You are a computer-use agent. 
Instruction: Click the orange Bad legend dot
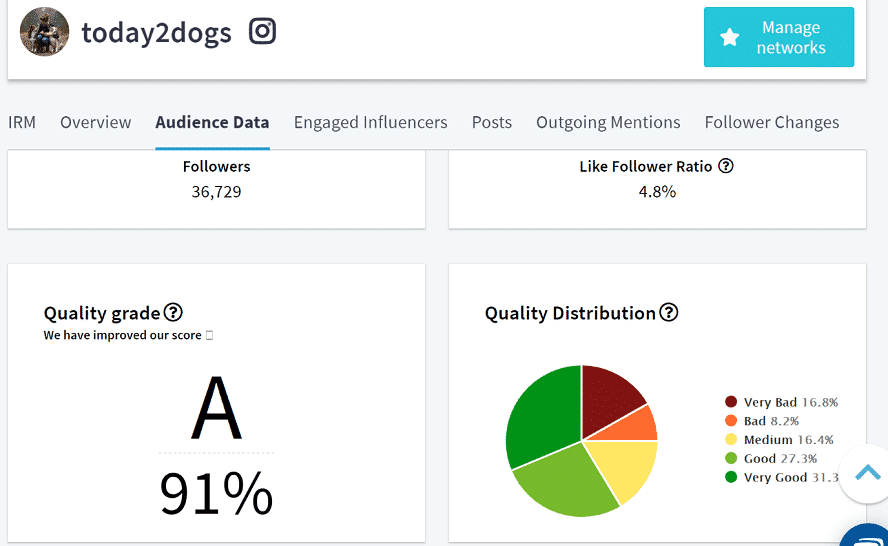click(731, 420)
